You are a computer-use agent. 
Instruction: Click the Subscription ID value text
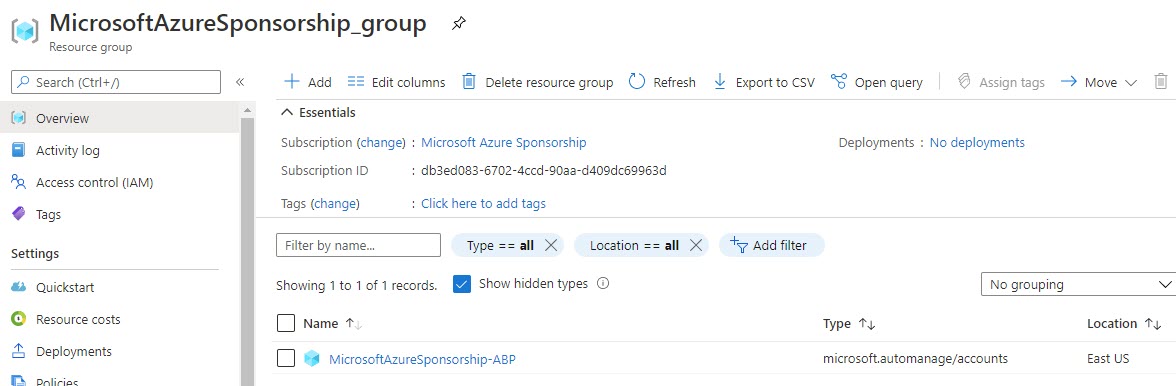[x=544, y=171]
